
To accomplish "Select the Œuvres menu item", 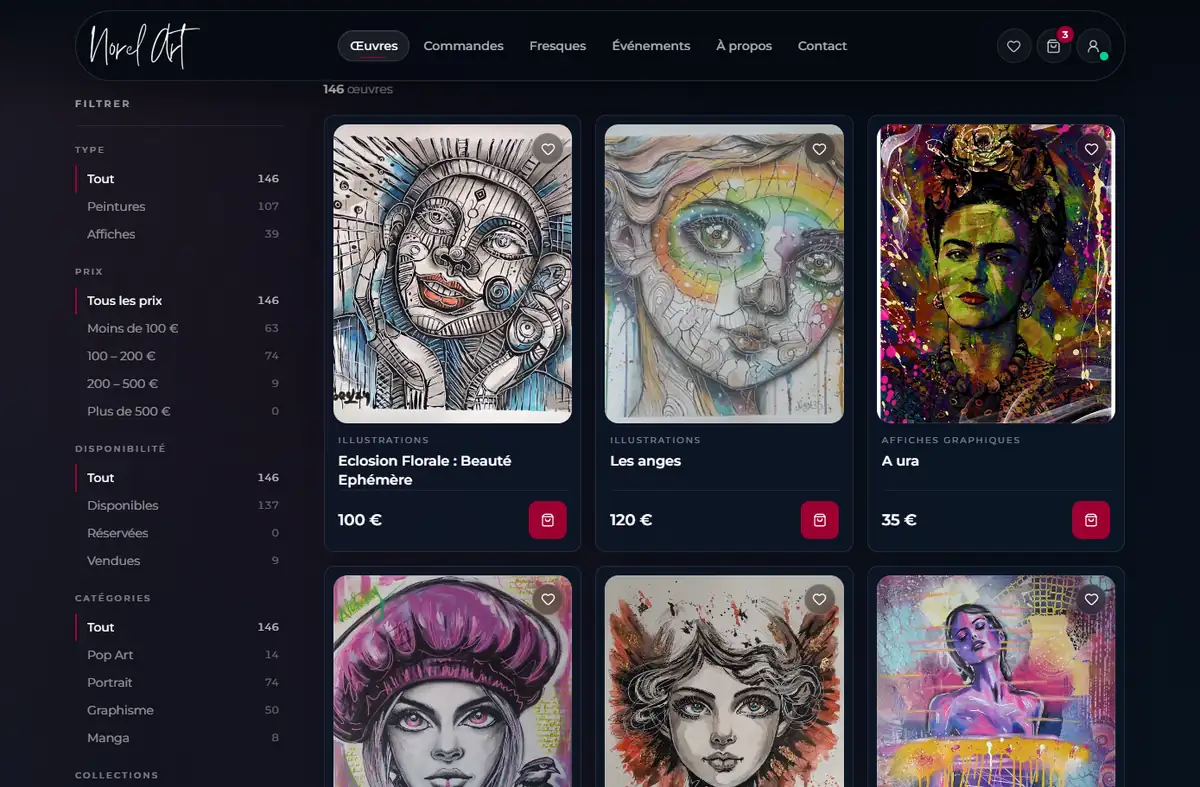I will (x=373, y=46).
